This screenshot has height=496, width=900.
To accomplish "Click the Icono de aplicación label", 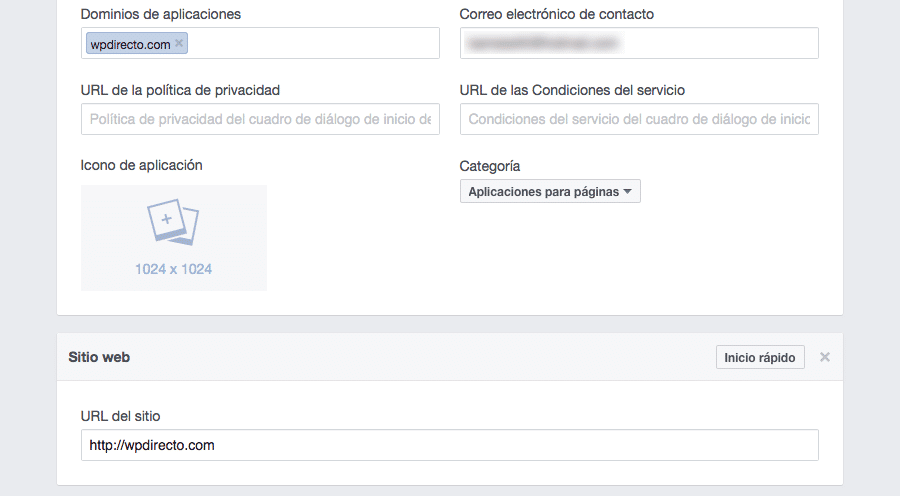I will coord(142,165).
